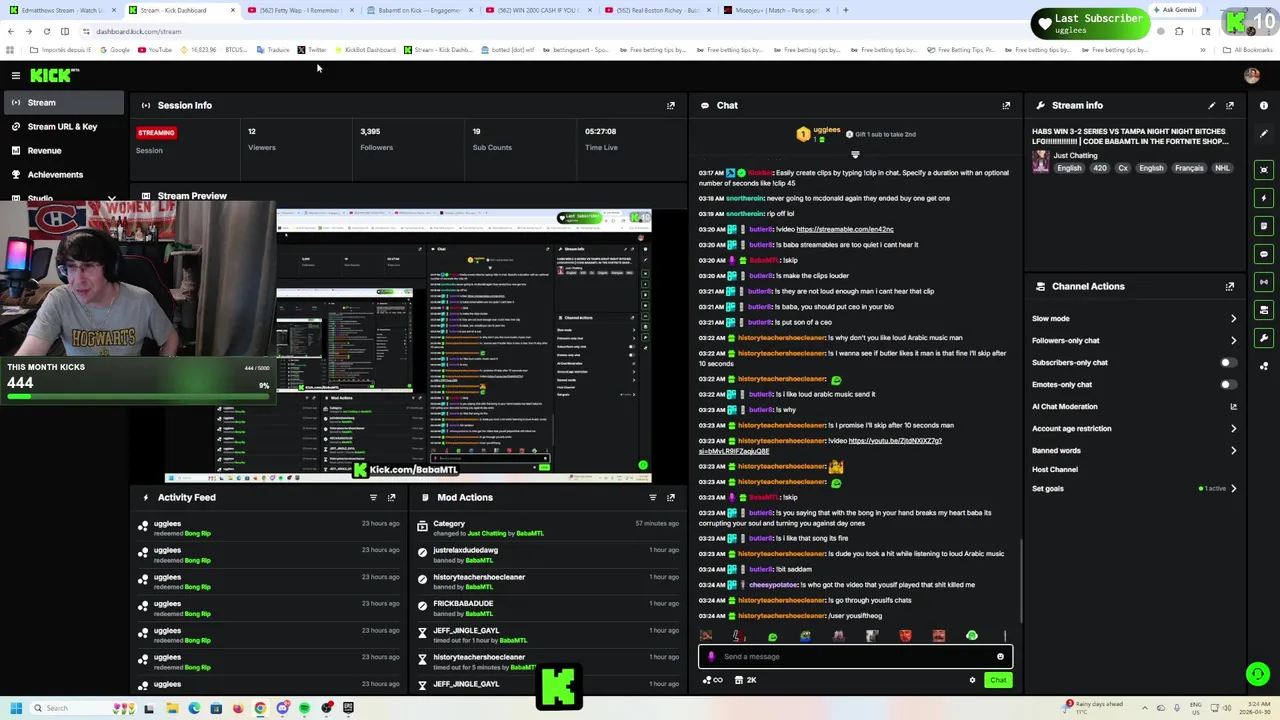
Task: Click the Stream Preview thumbnail
Action: point(407,345)
